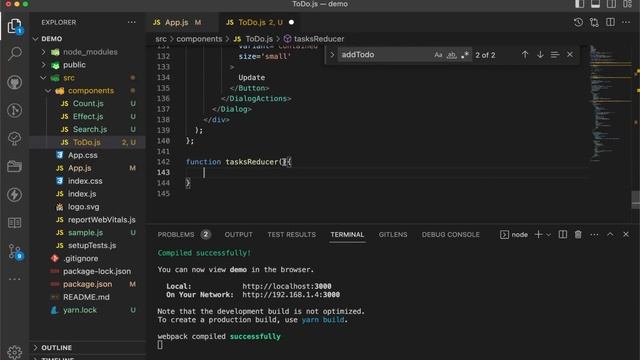Toggle the primary sidebar layout icon
The image size is (640, 360).
(579, 4)
